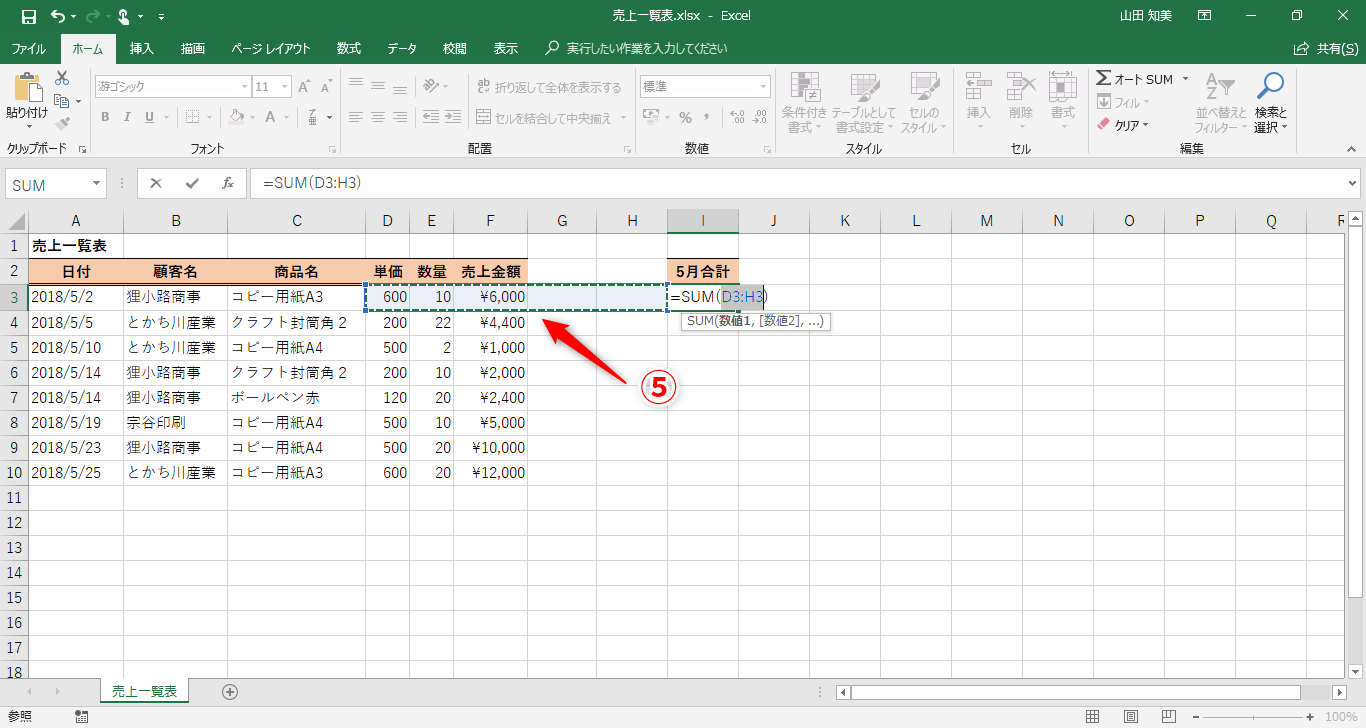Click the Save icon in the title bar
Viewport: 1366px width, 728px height.
coord(28,16)
